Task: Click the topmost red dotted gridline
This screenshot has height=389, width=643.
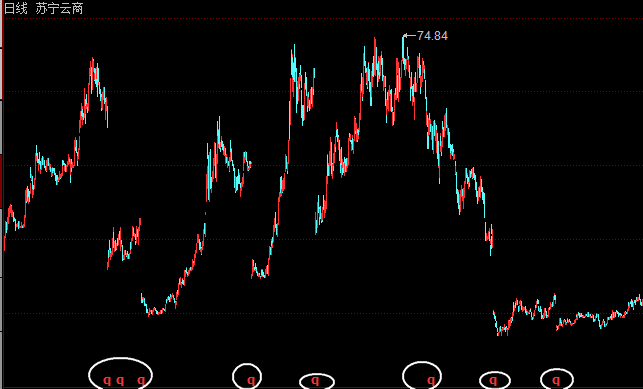Action: click(323, 18)
